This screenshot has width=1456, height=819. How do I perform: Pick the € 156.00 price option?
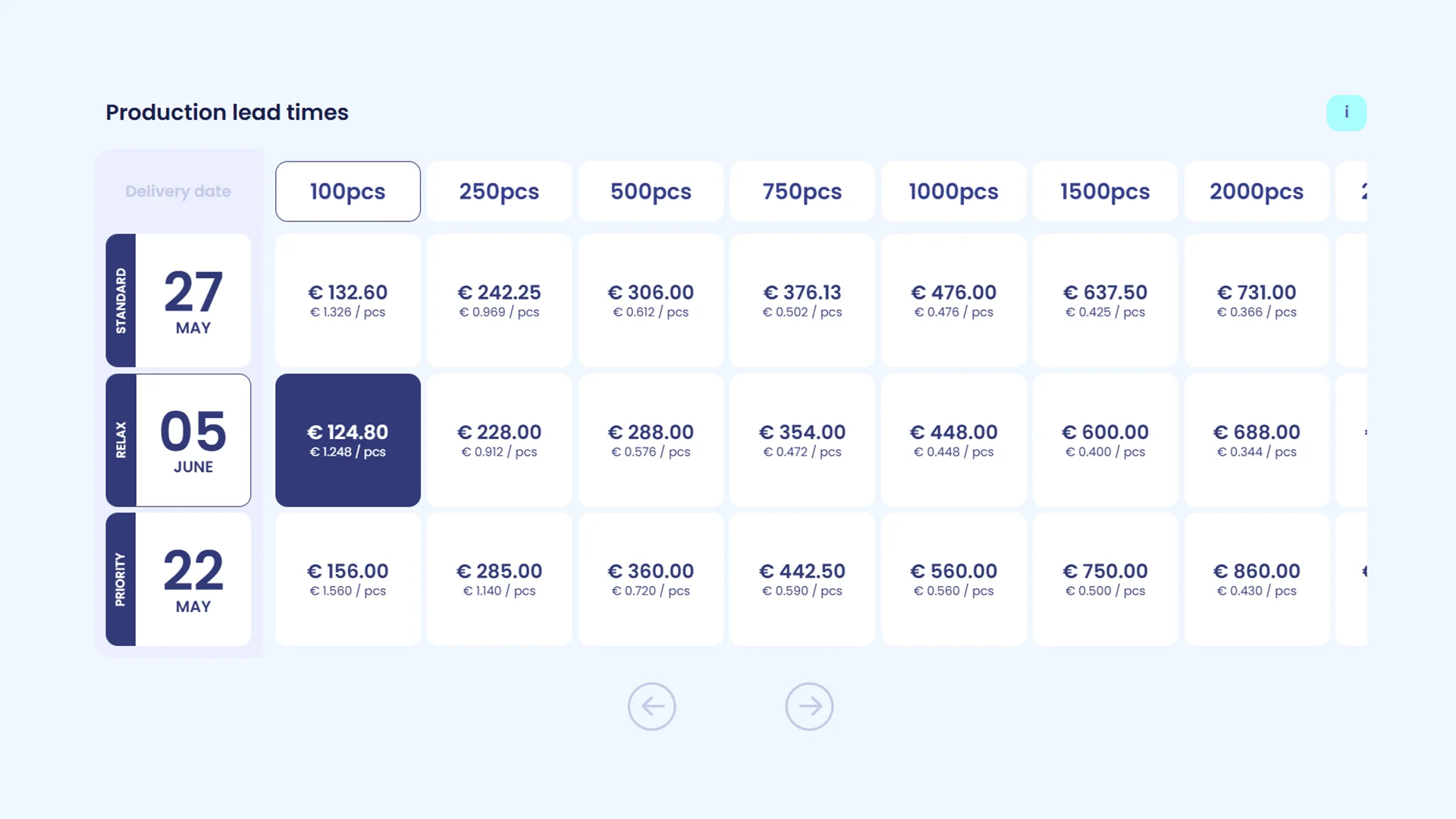point(348,579)
